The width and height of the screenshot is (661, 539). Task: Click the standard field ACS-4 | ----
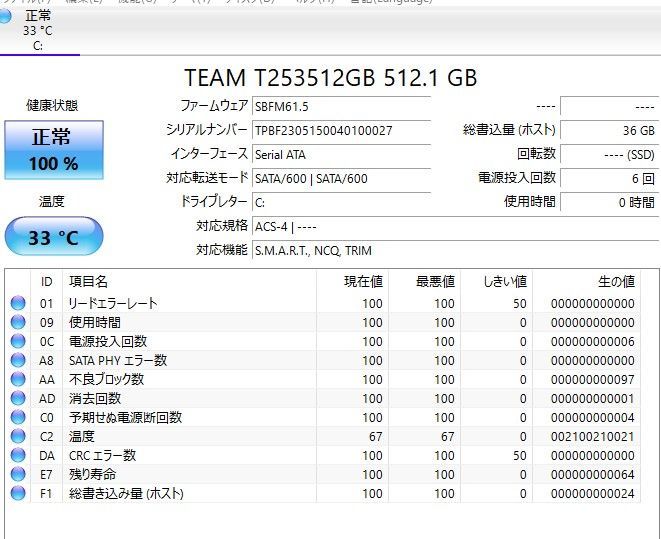455,227
